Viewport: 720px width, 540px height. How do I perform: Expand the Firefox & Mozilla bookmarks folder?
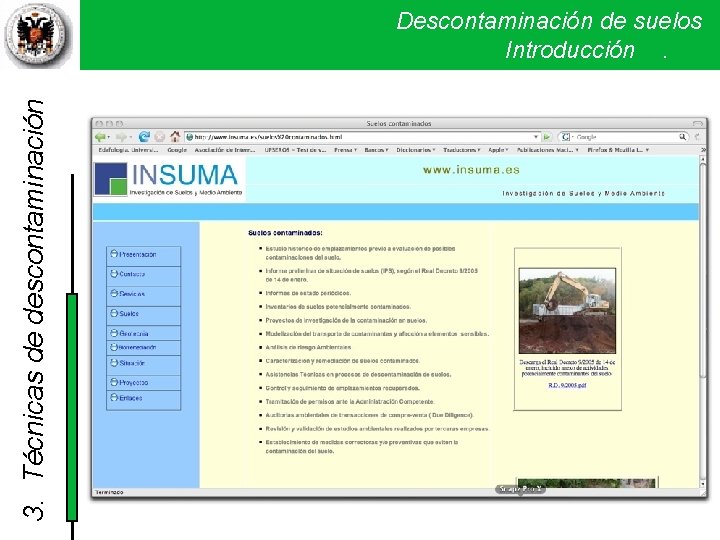[x=618, y=150]
